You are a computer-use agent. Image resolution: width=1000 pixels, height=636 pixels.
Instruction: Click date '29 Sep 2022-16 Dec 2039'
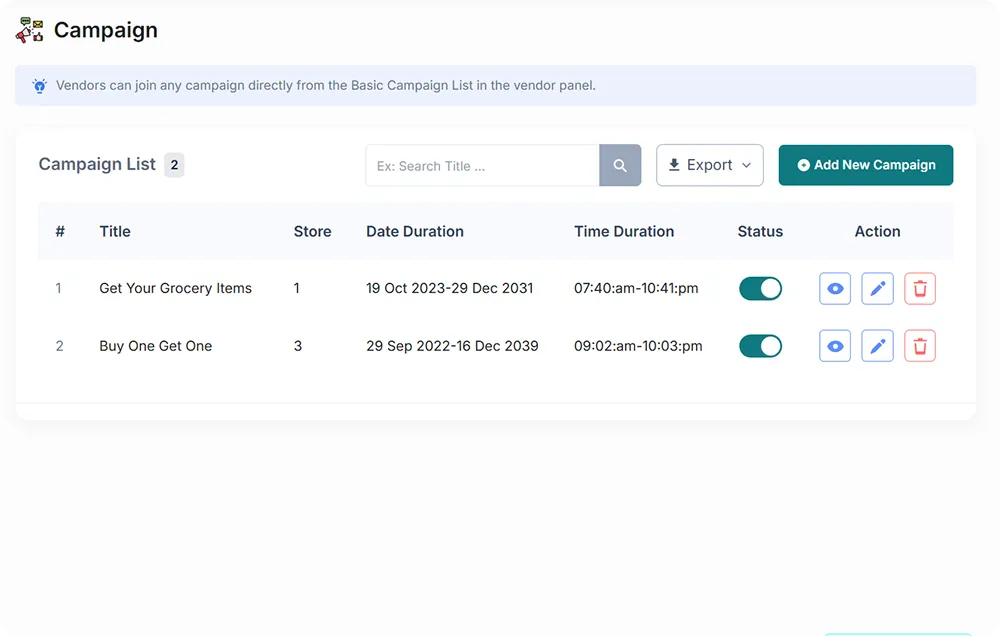[x=452, y=346]
